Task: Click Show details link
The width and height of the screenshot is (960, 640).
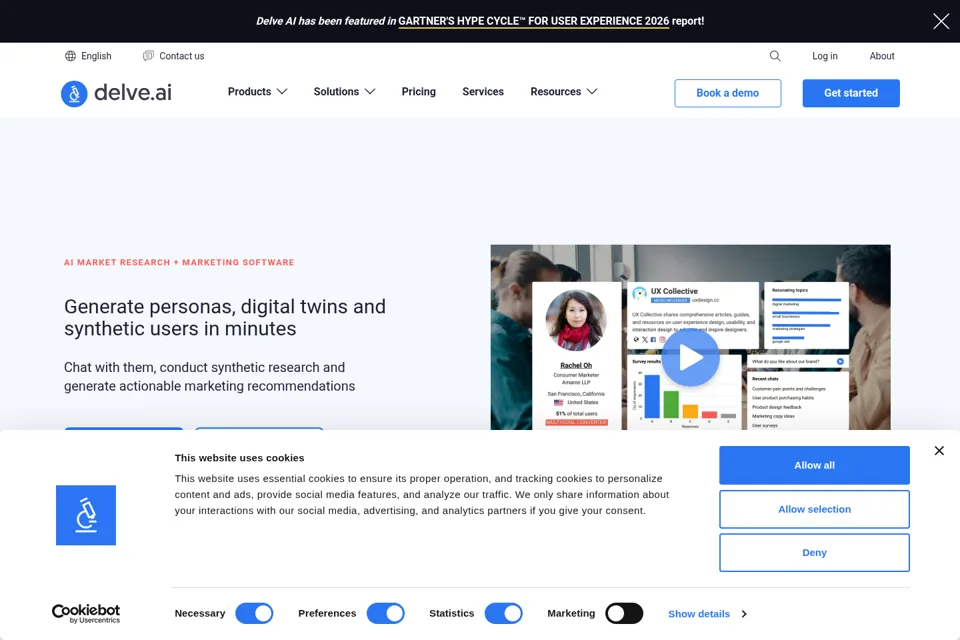Action: [699, 614]
